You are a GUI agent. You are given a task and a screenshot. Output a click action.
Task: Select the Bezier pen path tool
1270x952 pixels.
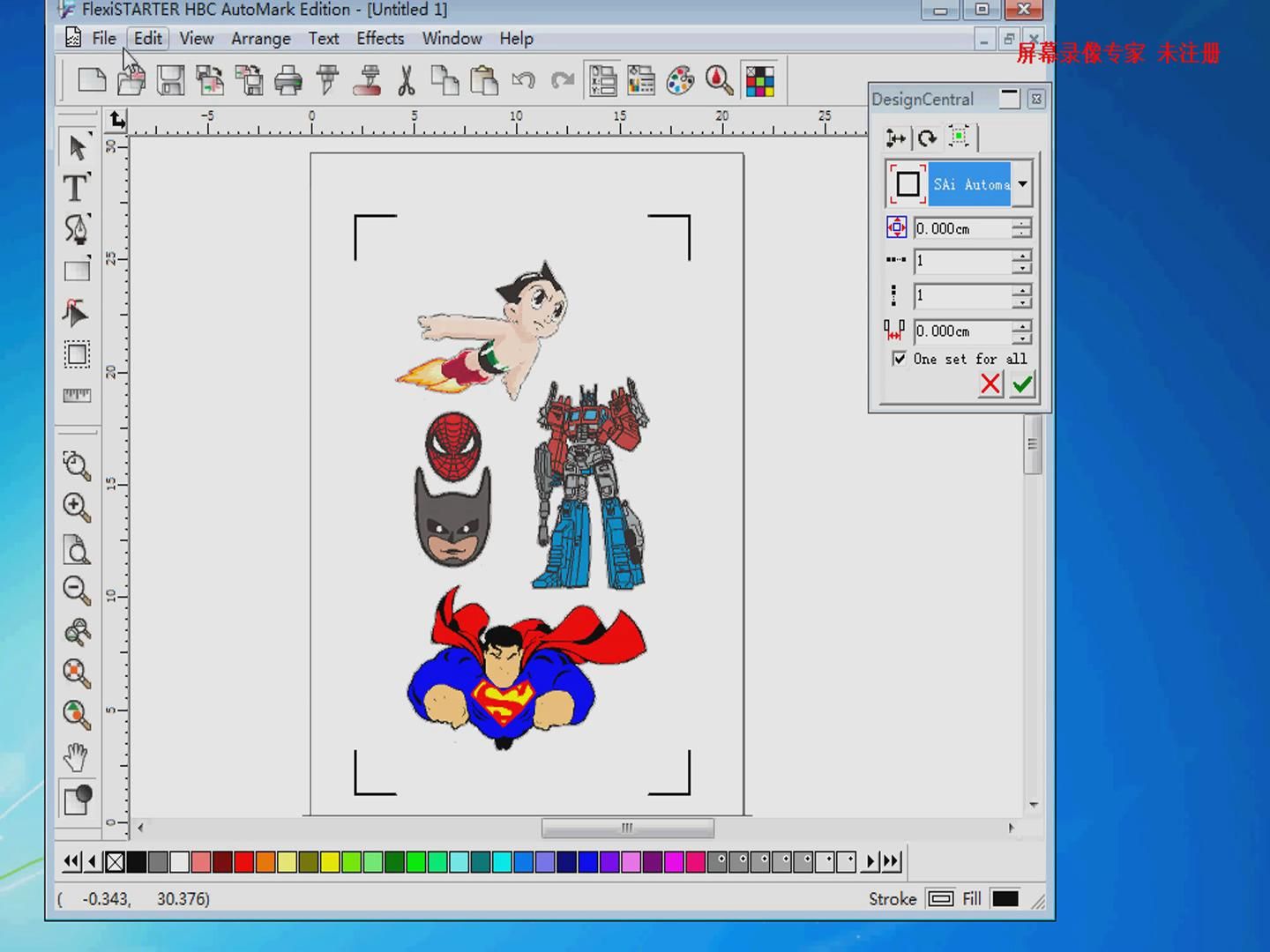pos(77,229)
